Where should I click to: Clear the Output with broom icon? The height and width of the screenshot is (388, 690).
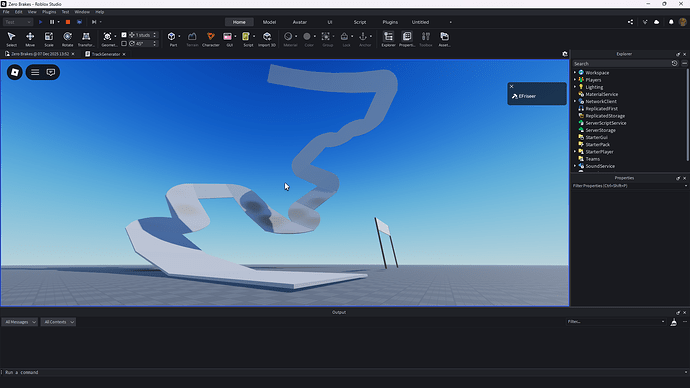pos(674,322)
